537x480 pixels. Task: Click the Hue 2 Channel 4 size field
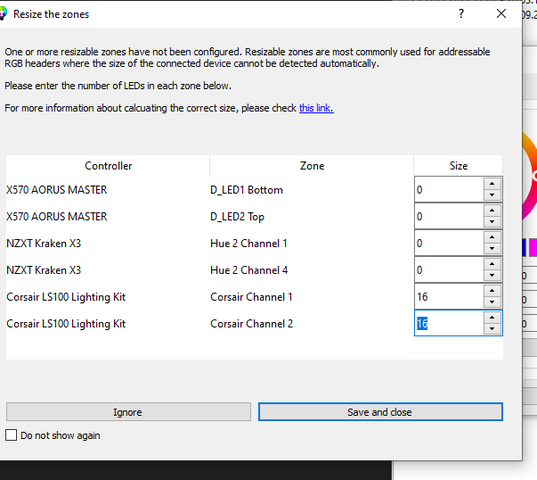(x=449, y=270)
